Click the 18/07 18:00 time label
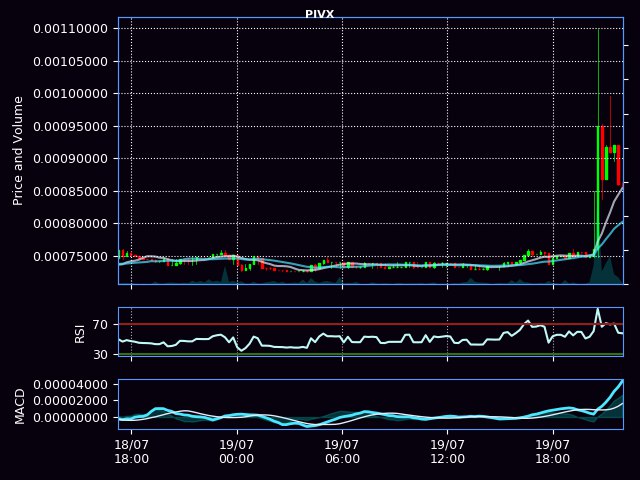This screenshot has height=480, width=640. click(131, 451)
